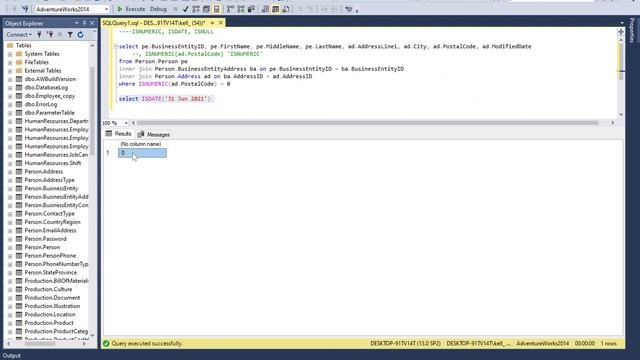
Task: Click the Increase Indent toolbar icon
Action: (x=334, y=9)
